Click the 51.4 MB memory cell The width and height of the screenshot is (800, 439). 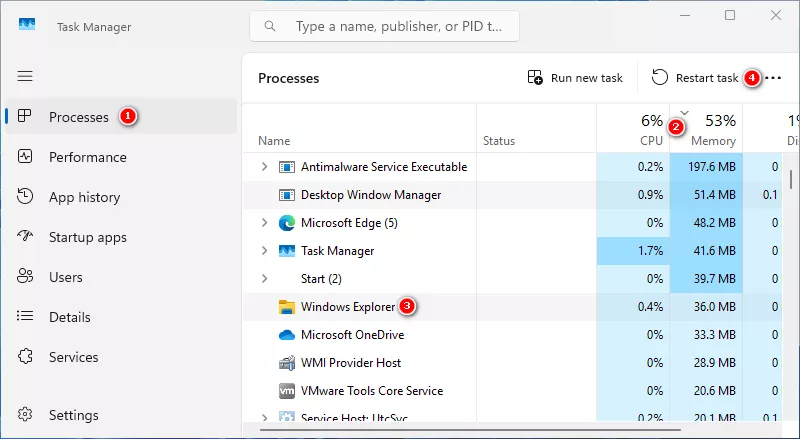(706, 195)
